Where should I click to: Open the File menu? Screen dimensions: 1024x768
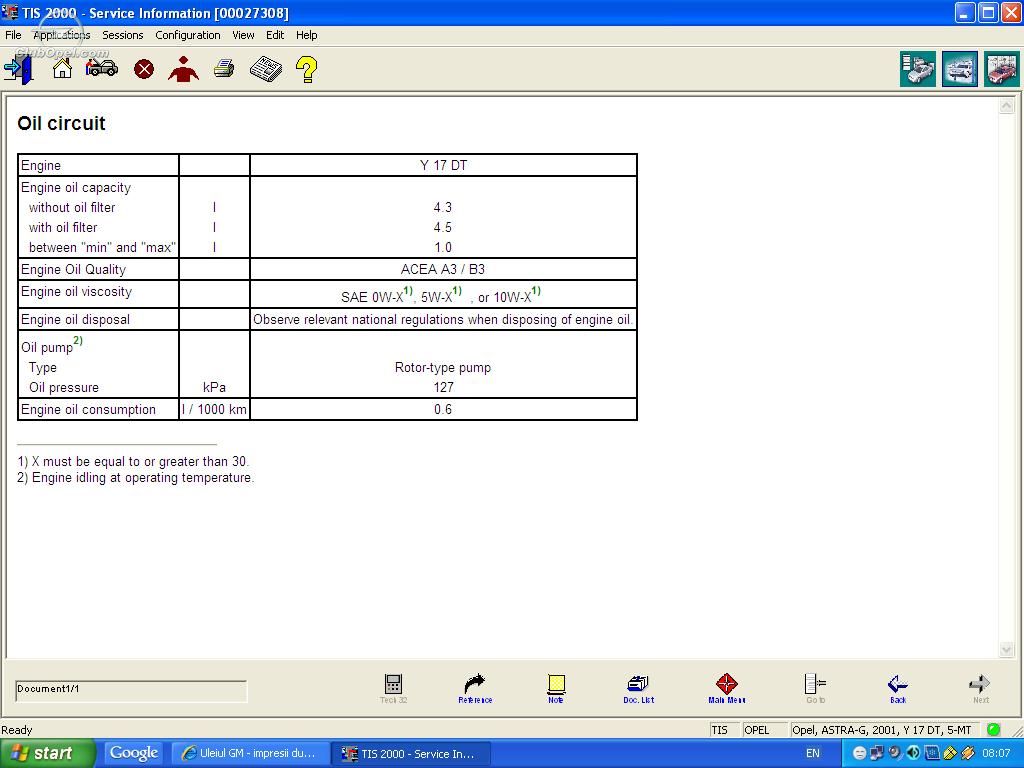(13, 35)
